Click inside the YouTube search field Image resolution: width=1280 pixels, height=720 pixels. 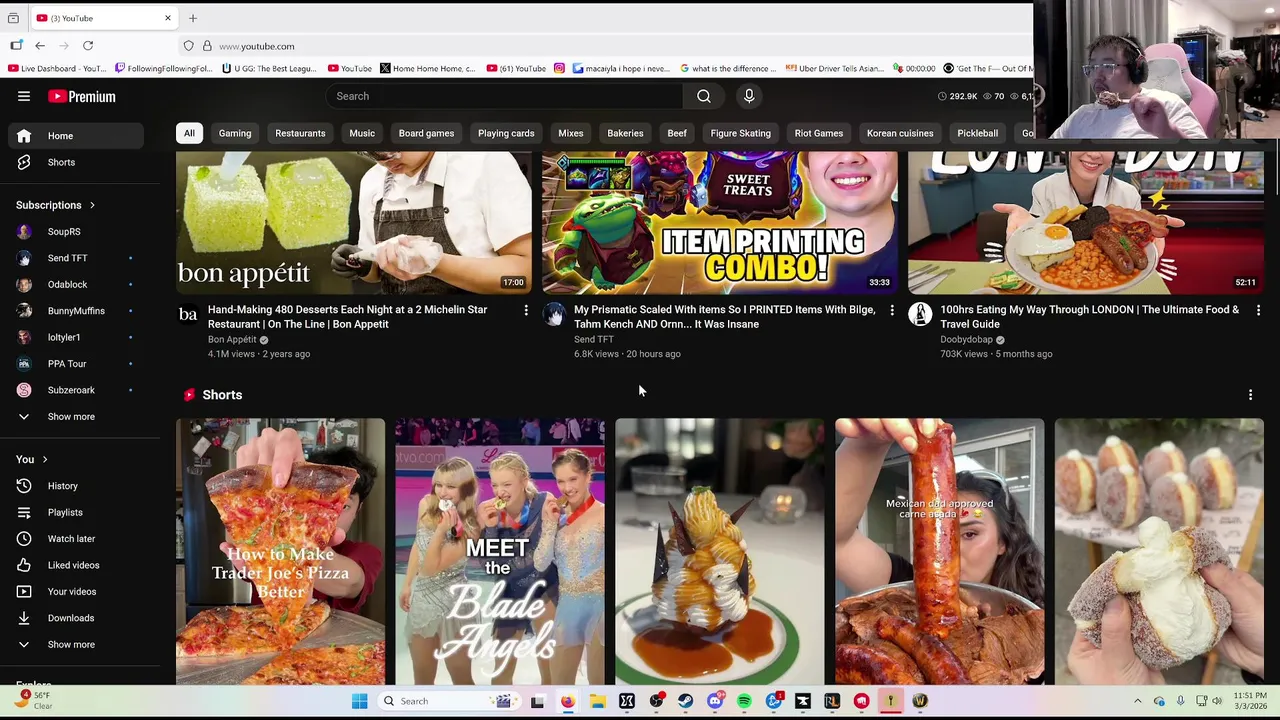tap(505, 96)
